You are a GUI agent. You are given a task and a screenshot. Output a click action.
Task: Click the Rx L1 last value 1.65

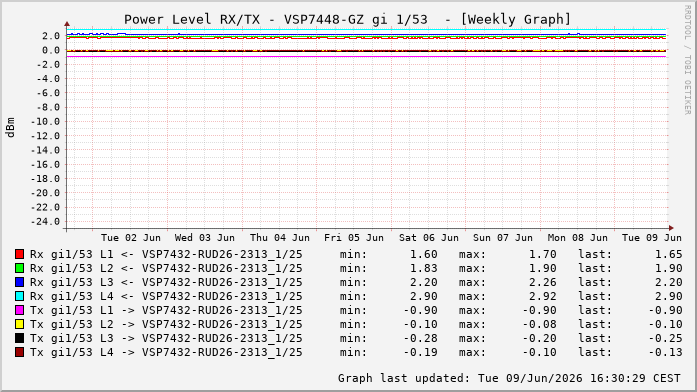click(x=668, y=254)
